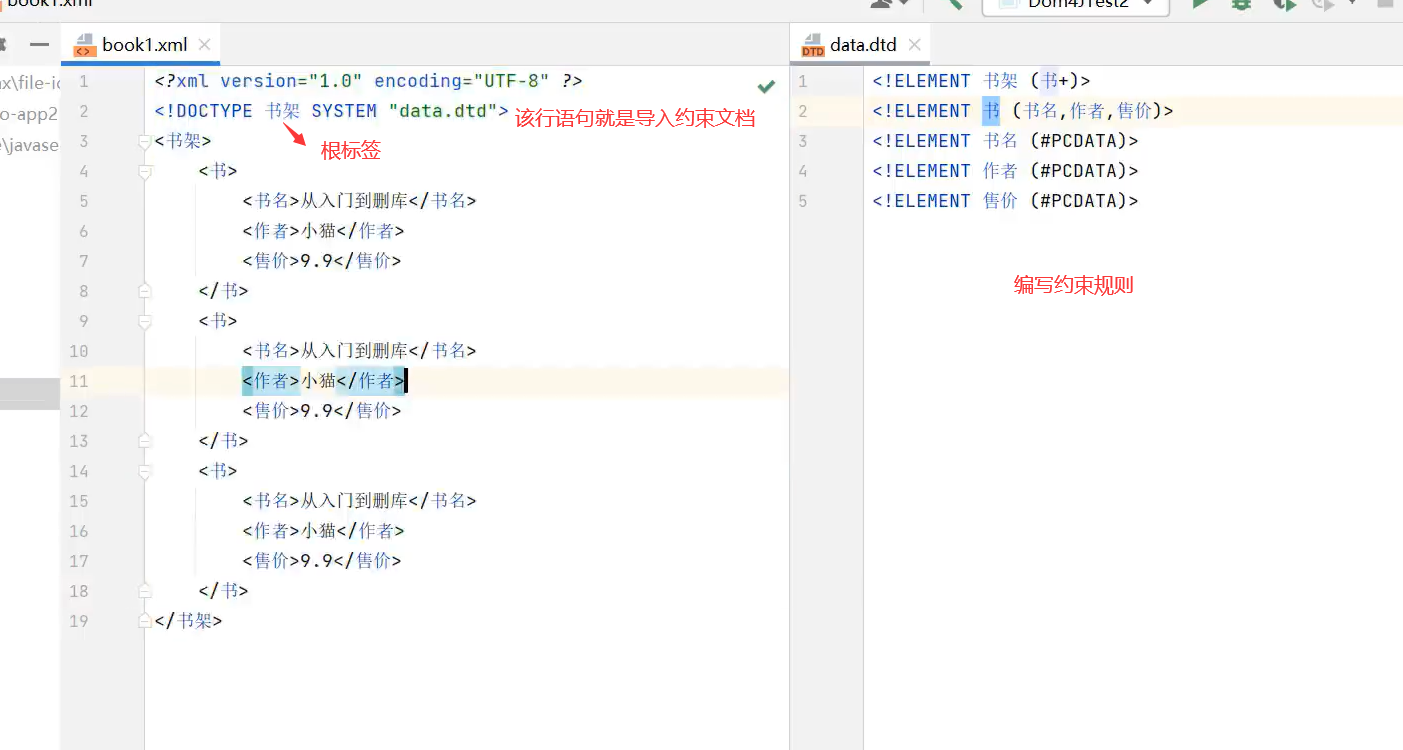This screenshot has height=750, width=1403.
Task: Toggle fold marker at </书架> on line 19
Action: pos(145,621)
